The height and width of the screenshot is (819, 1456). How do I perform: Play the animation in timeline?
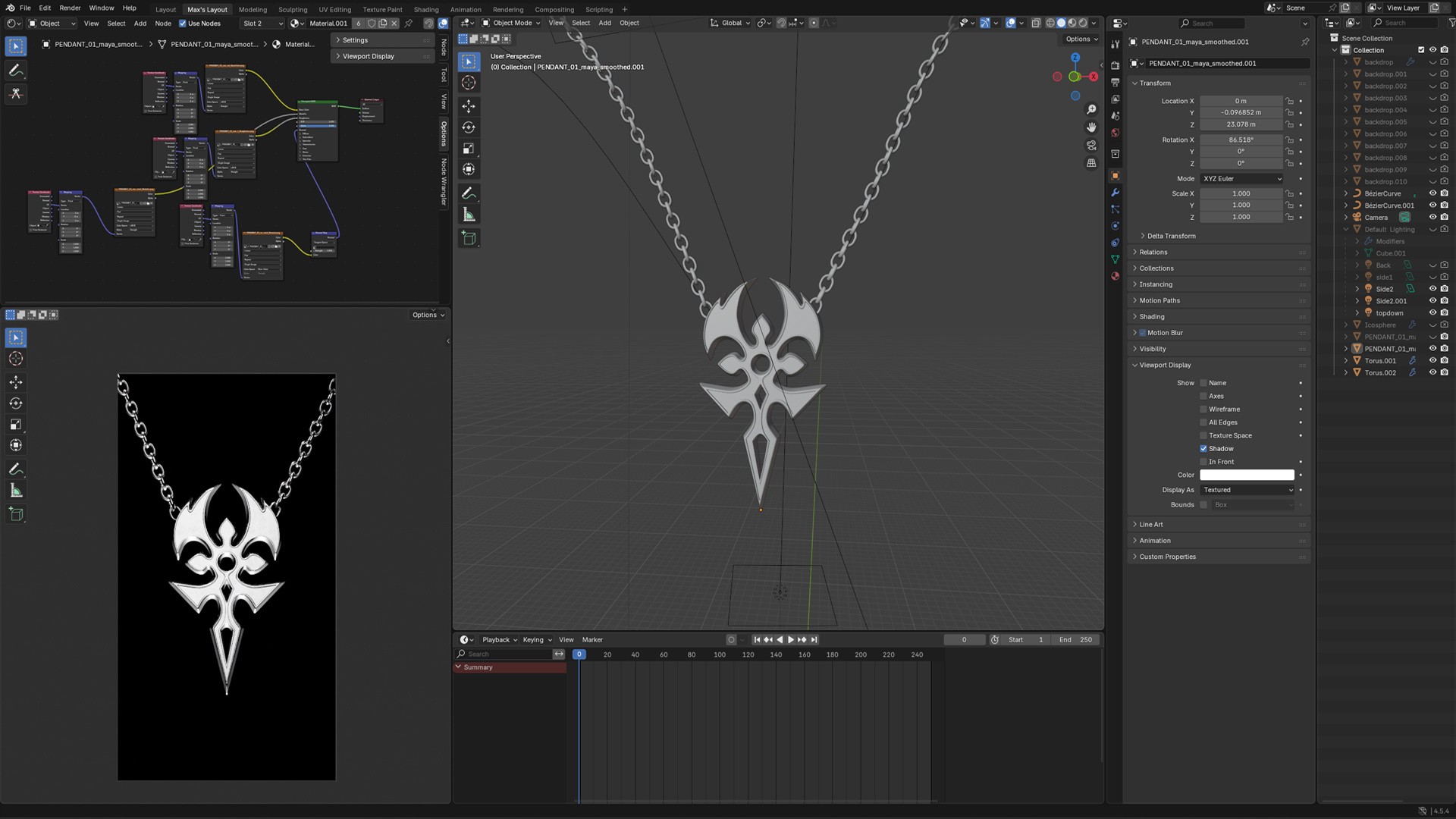790,640
